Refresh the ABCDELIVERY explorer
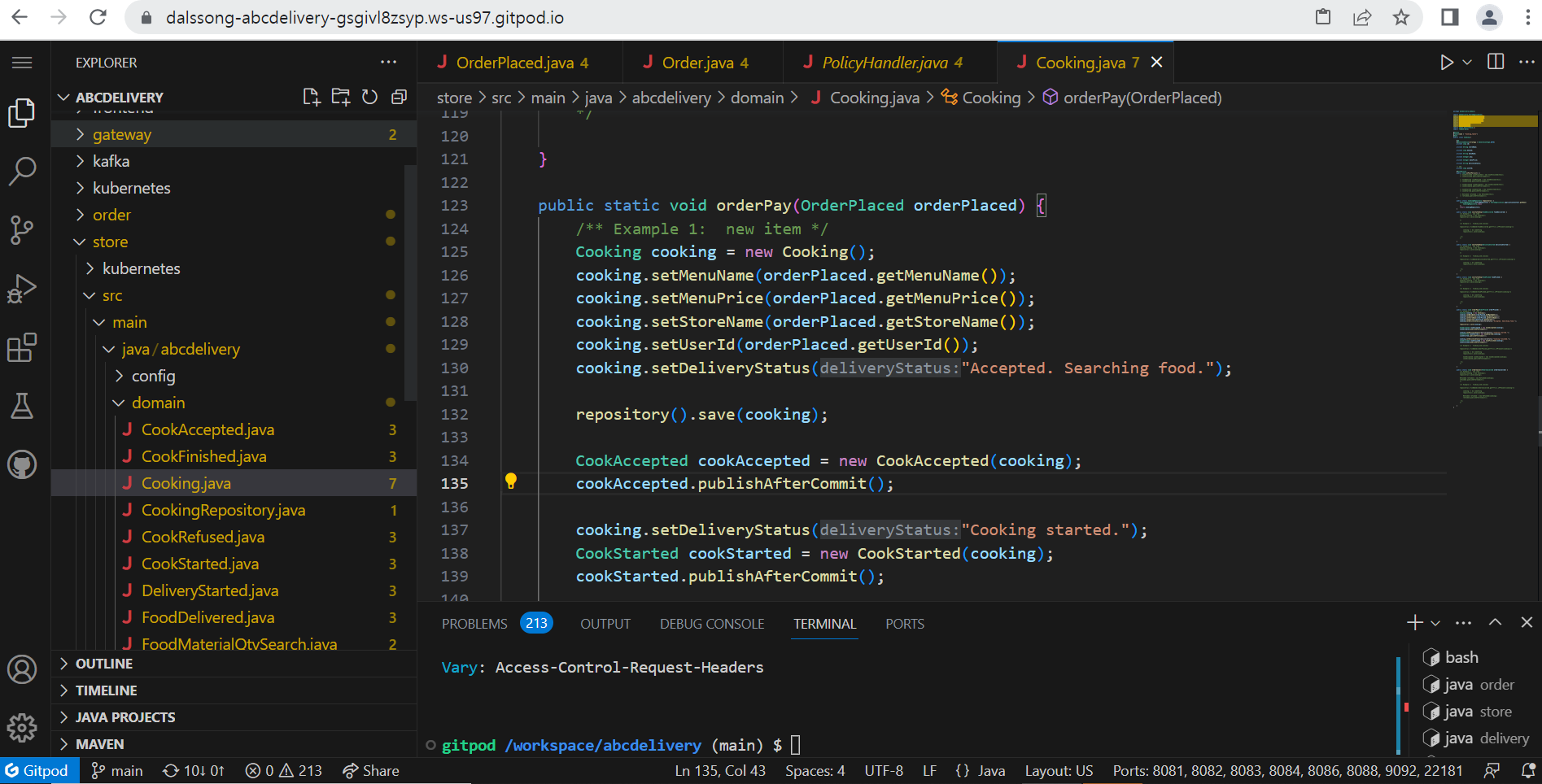Viewport: 1542px width, 784px height. pos(369,96)
